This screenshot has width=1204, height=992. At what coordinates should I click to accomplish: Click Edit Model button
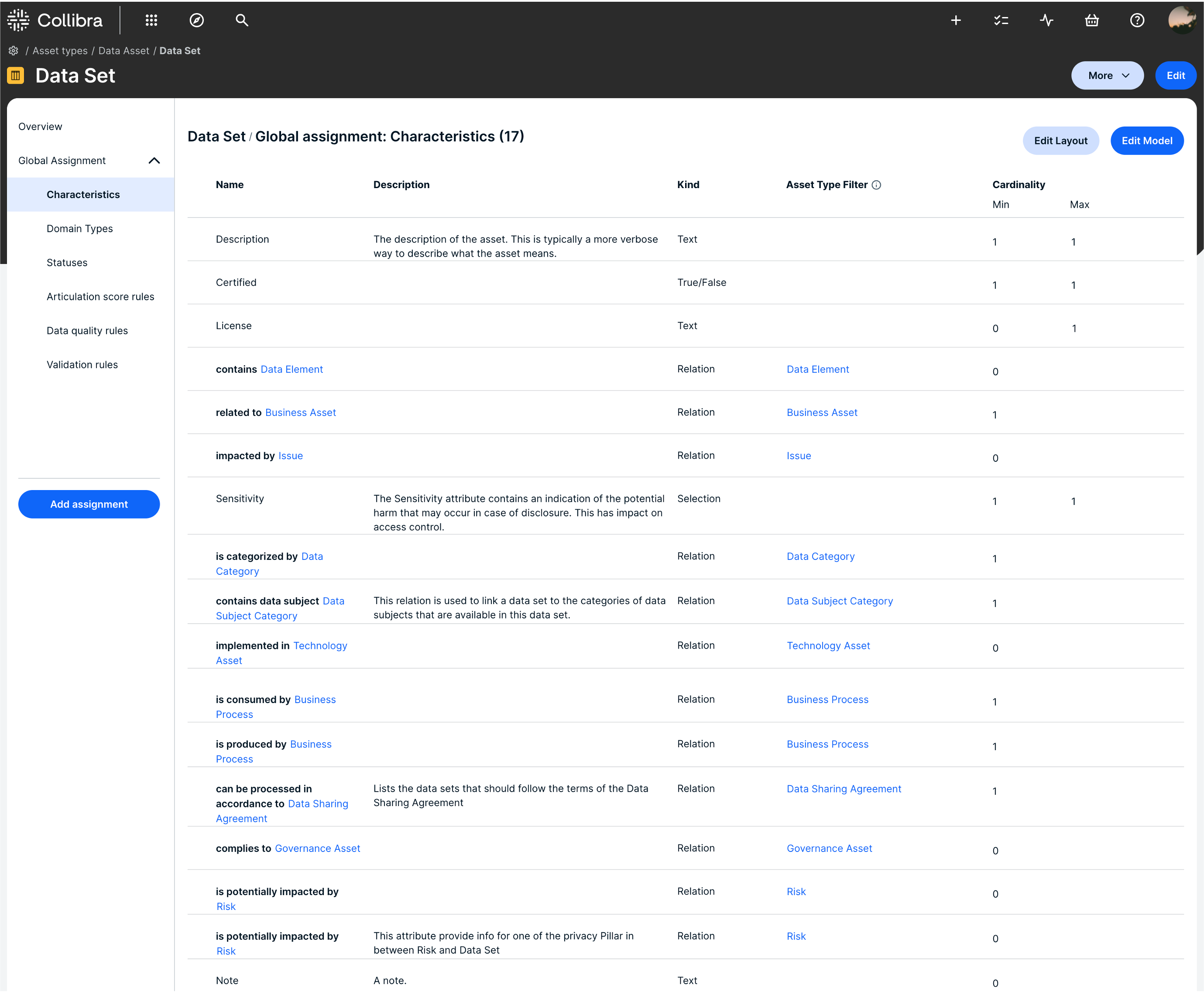pos(1147,141)
